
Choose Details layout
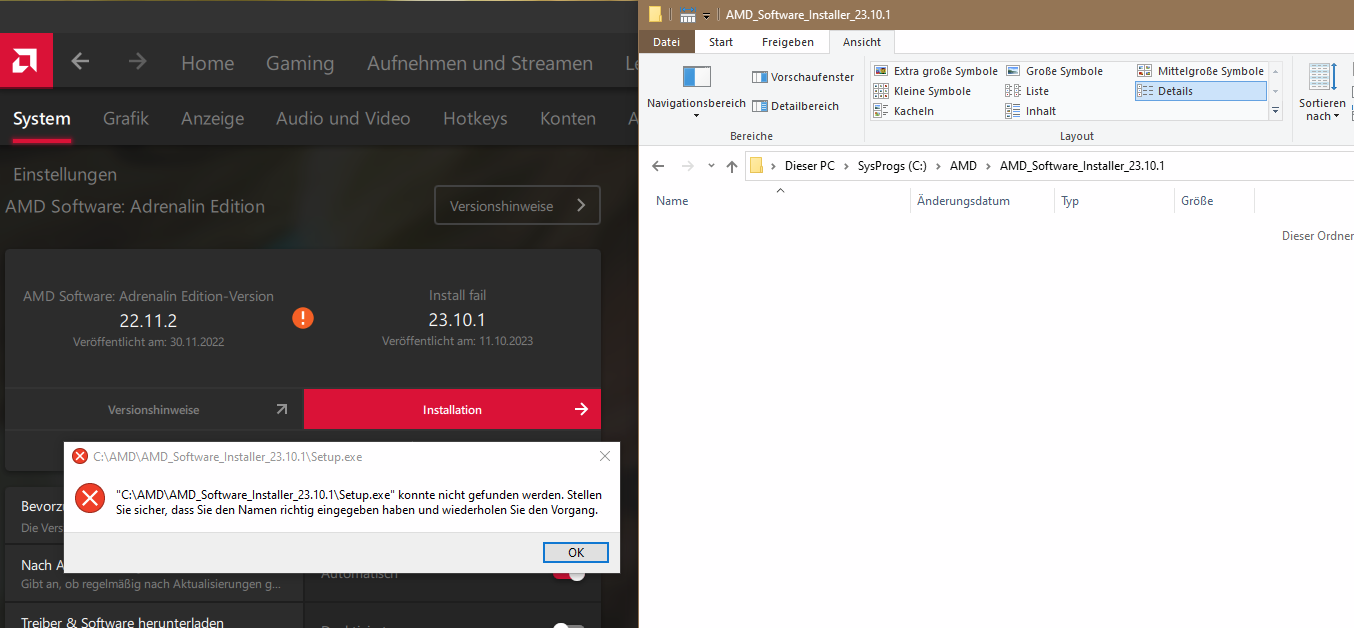tap(1201, 91)
